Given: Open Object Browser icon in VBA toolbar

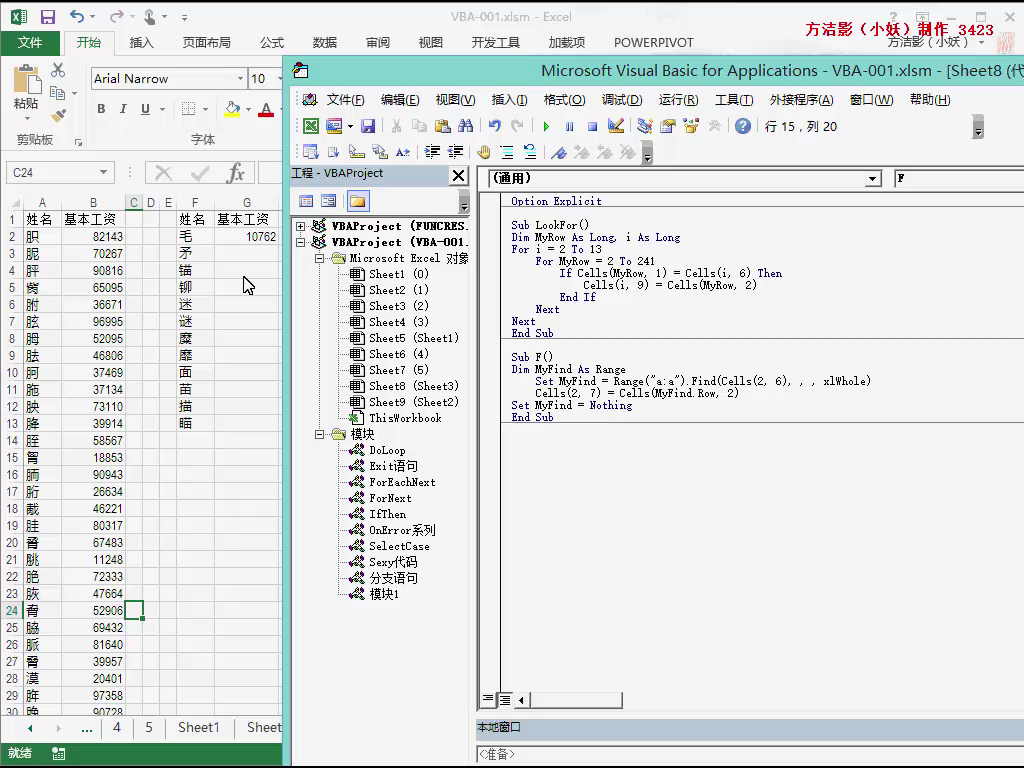Looking at the screenshot, I should [x=691, y=126].
